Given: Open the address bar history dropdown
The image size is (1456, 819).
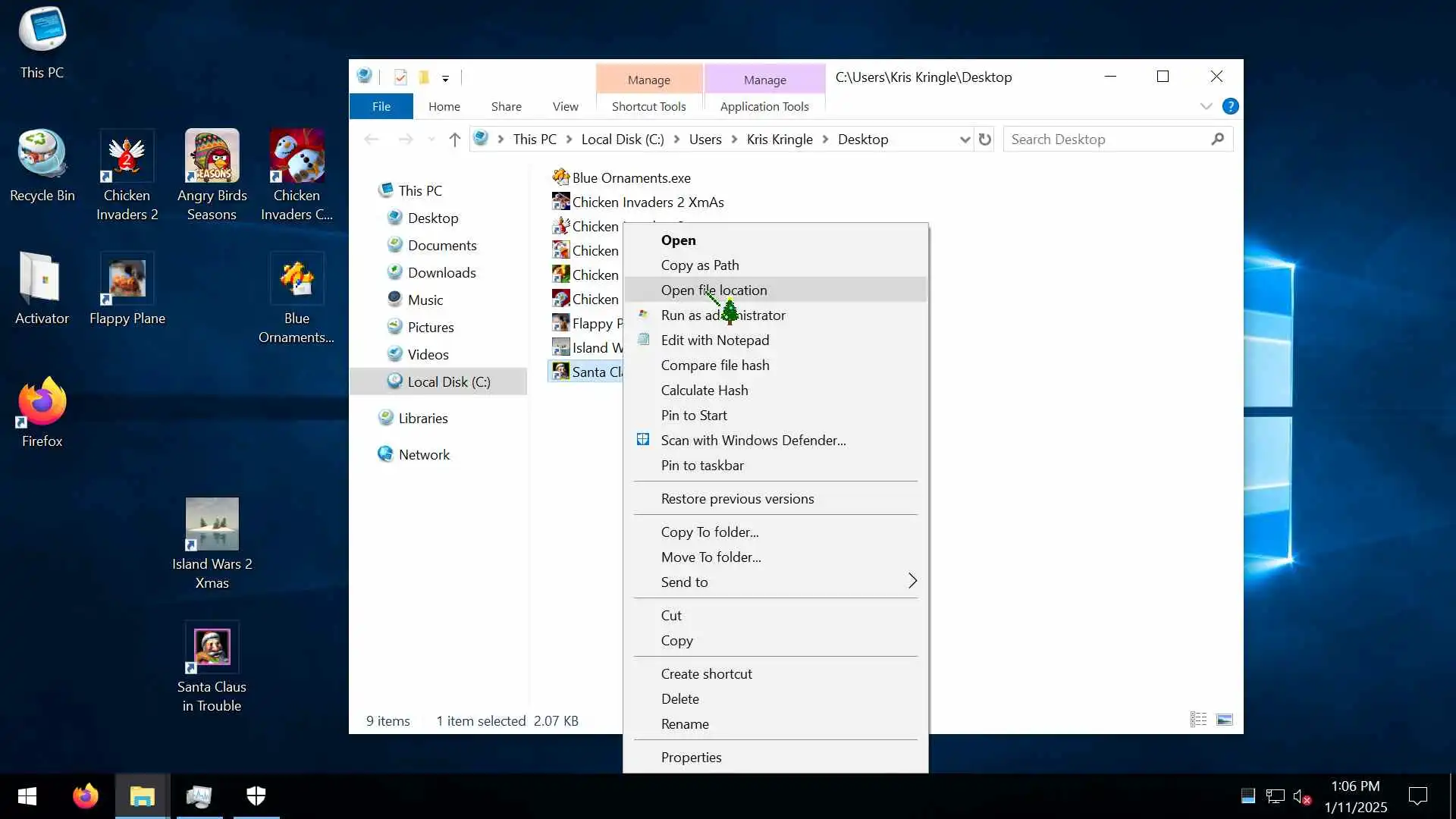Looking at the screenshot, I should pyautogui.click(x=964, y=140).
